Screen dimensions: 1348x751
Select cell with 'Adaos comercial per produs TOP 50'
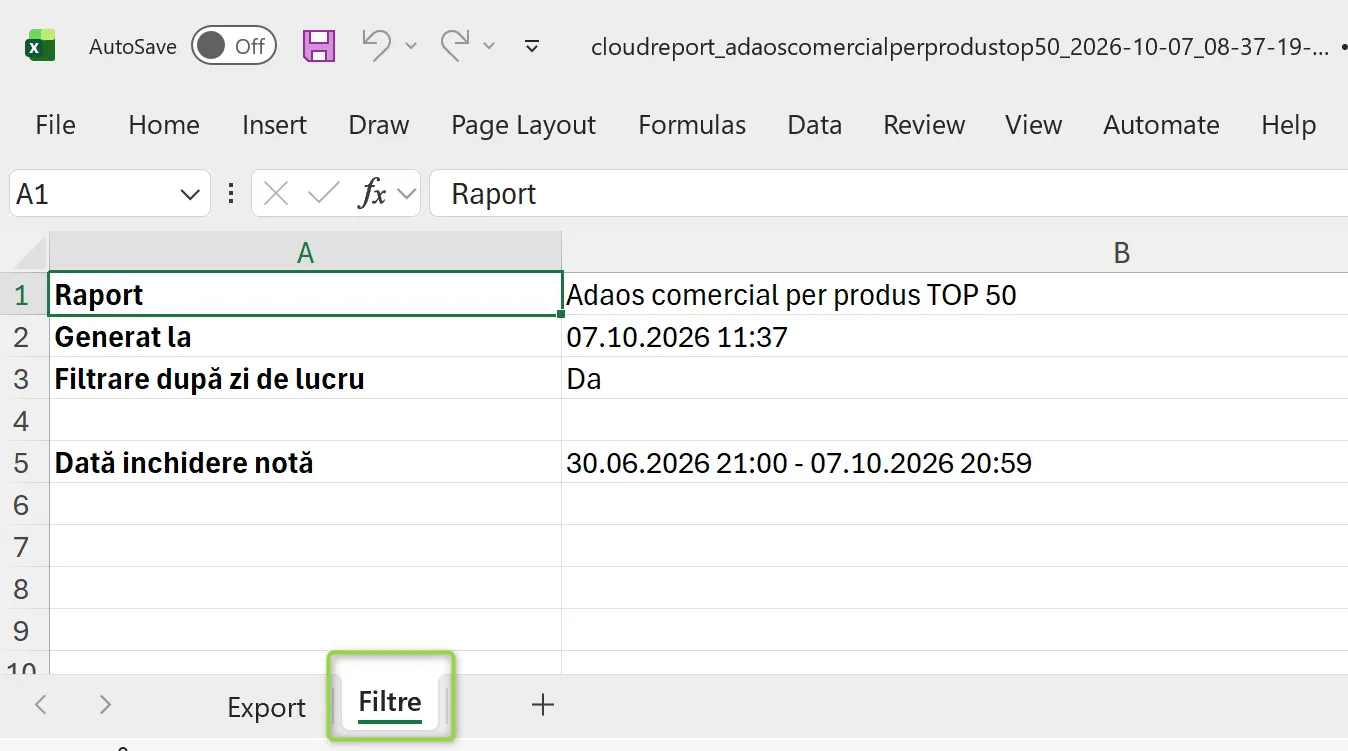pyautogui.click(x=955, y=295)
